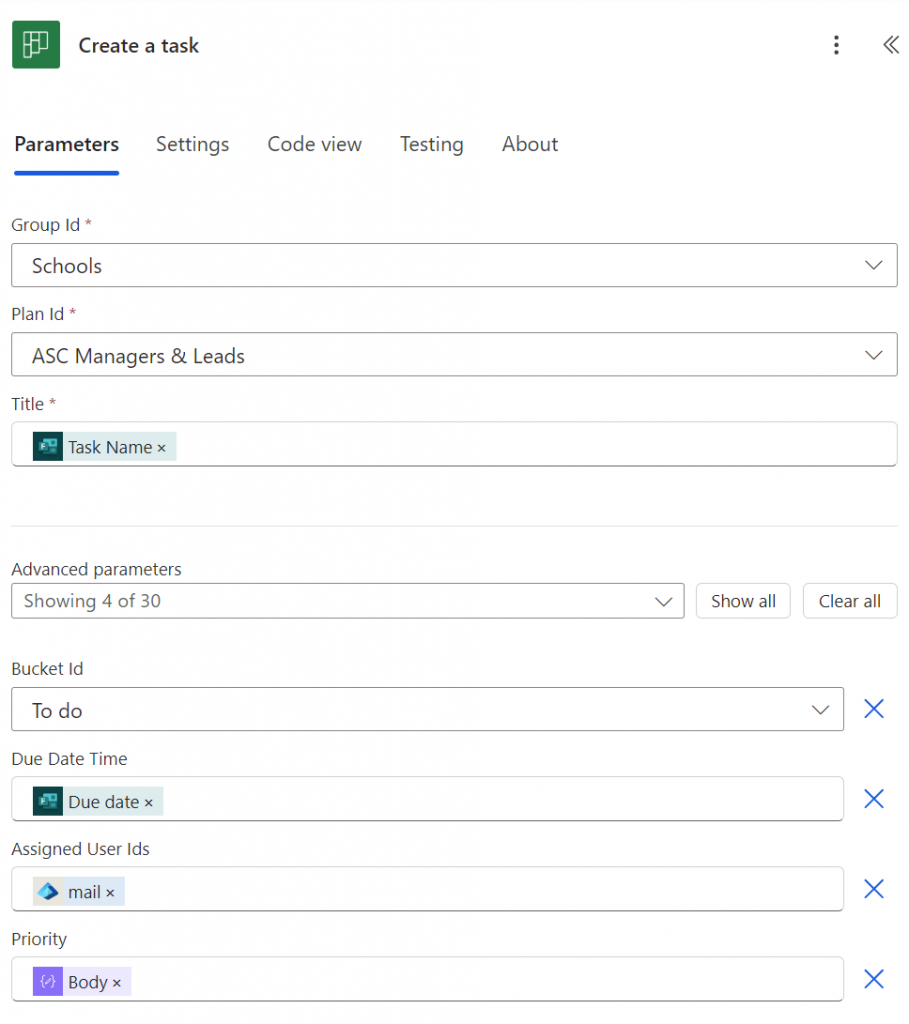
Task: Click the Task Name dynamic content token
Action: pyautogui.click(x=108, y=447)
